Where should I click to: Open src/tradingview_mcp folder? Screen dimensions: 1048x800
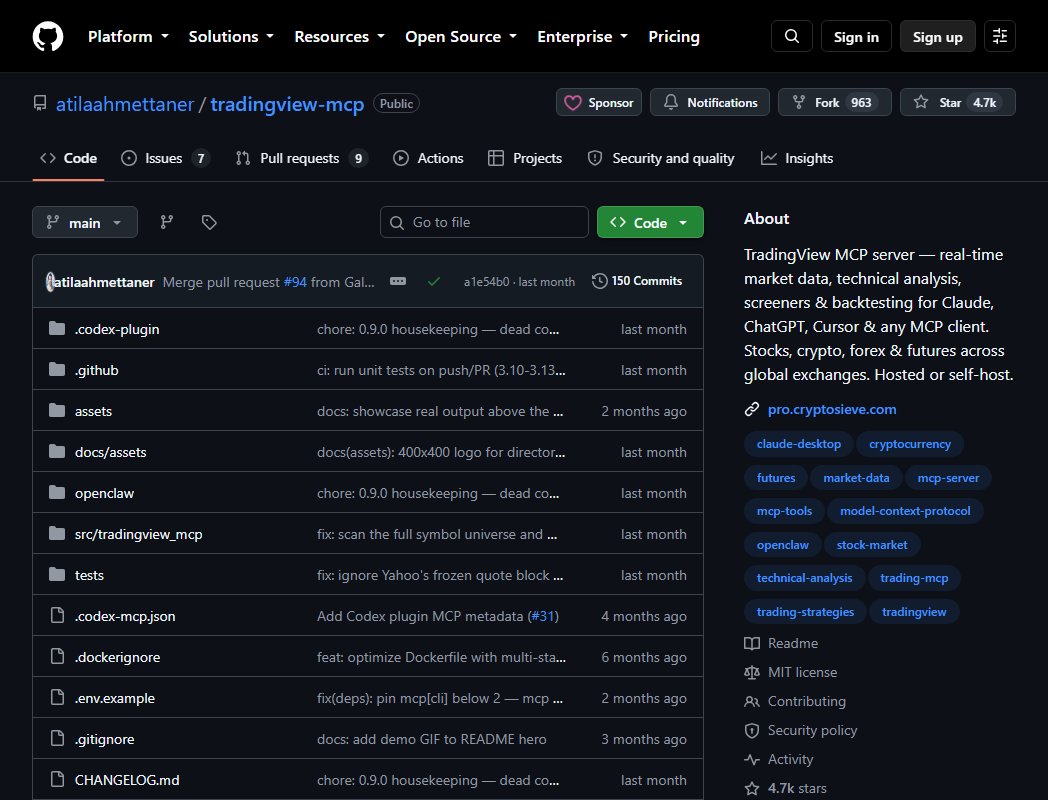tap(138, 534)
